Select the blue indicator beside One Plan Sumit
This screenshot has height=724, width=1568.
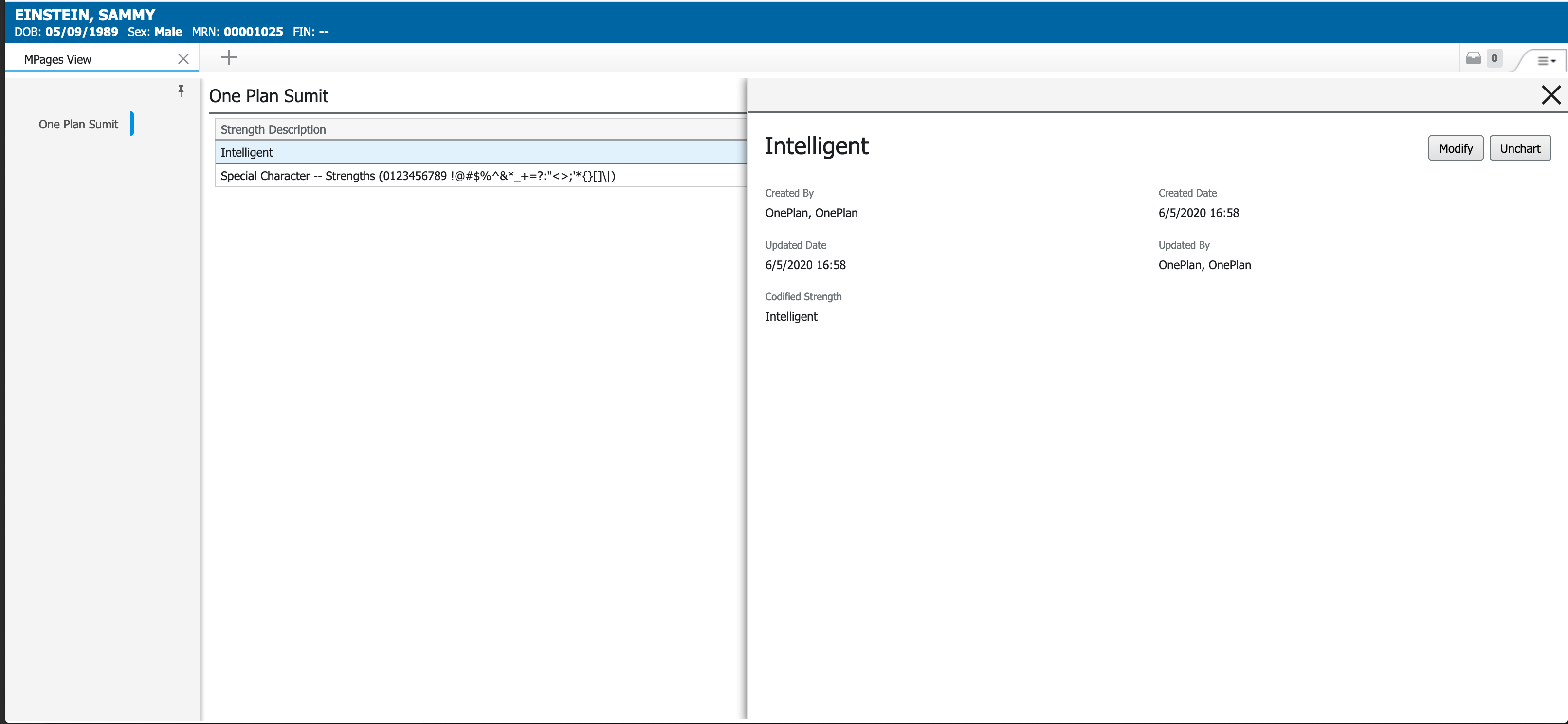[x=132, y=124]
